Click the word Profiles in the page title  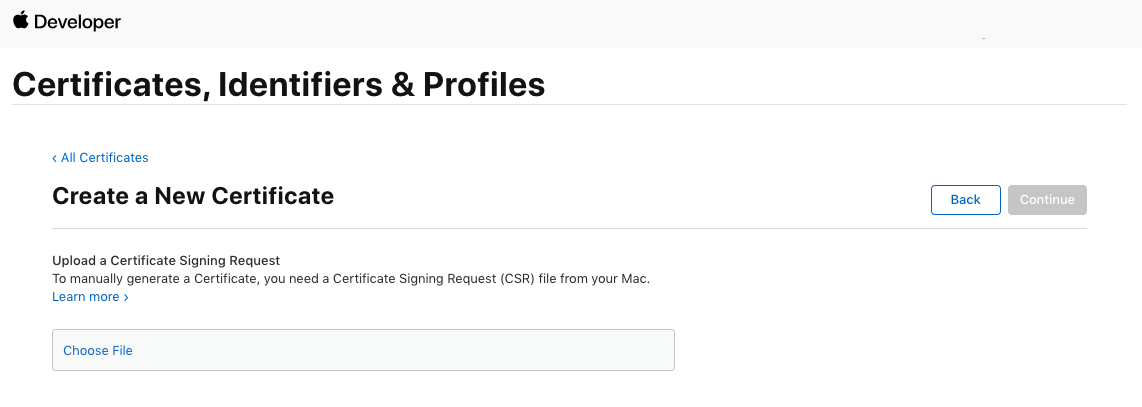point(484,84)
